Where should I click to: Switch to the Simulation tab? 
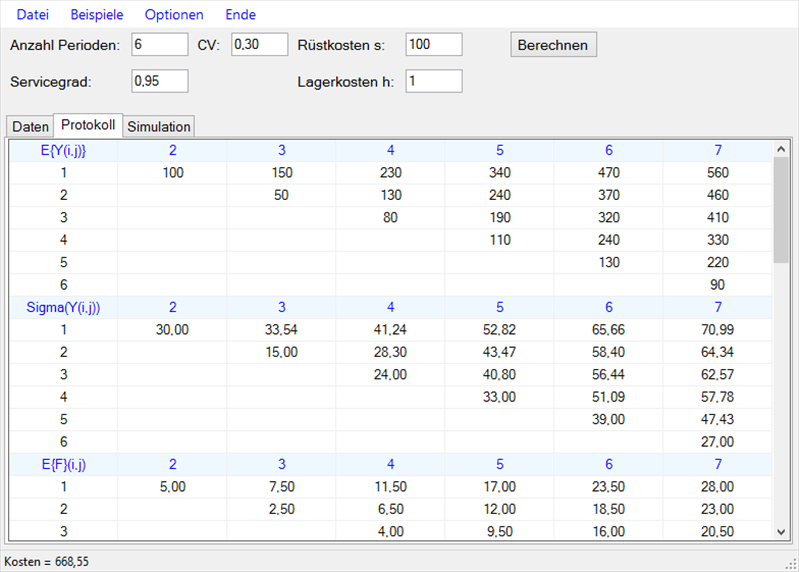pos(159,127)
